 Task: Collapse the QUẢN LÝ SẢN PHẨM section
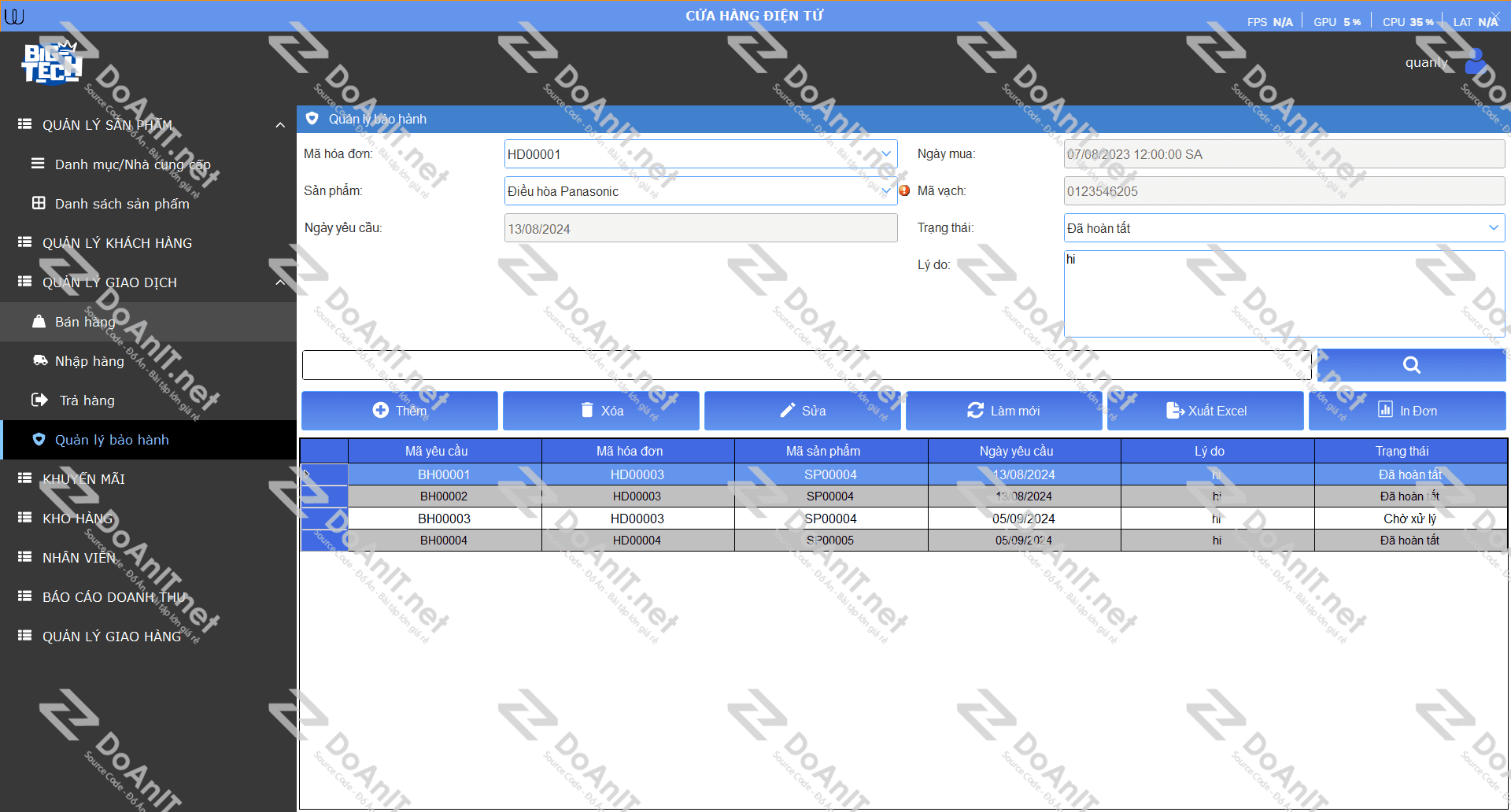tap(280, 125)
